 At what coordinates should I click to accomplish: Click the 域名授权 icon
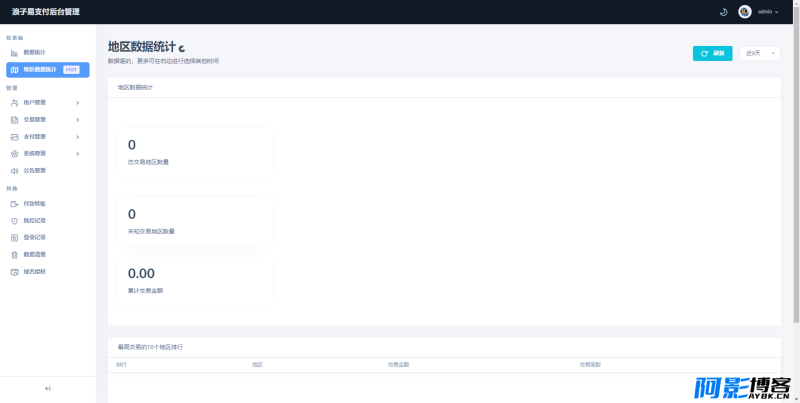pyautogui.click(x=14, y=272)
